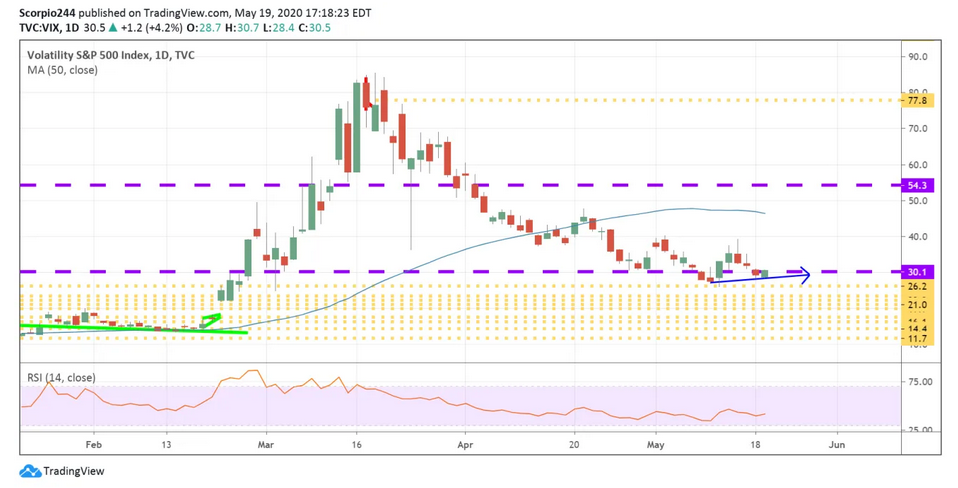
Task: Click the TradingView cloud logo icon
Action: pos(30,472)
